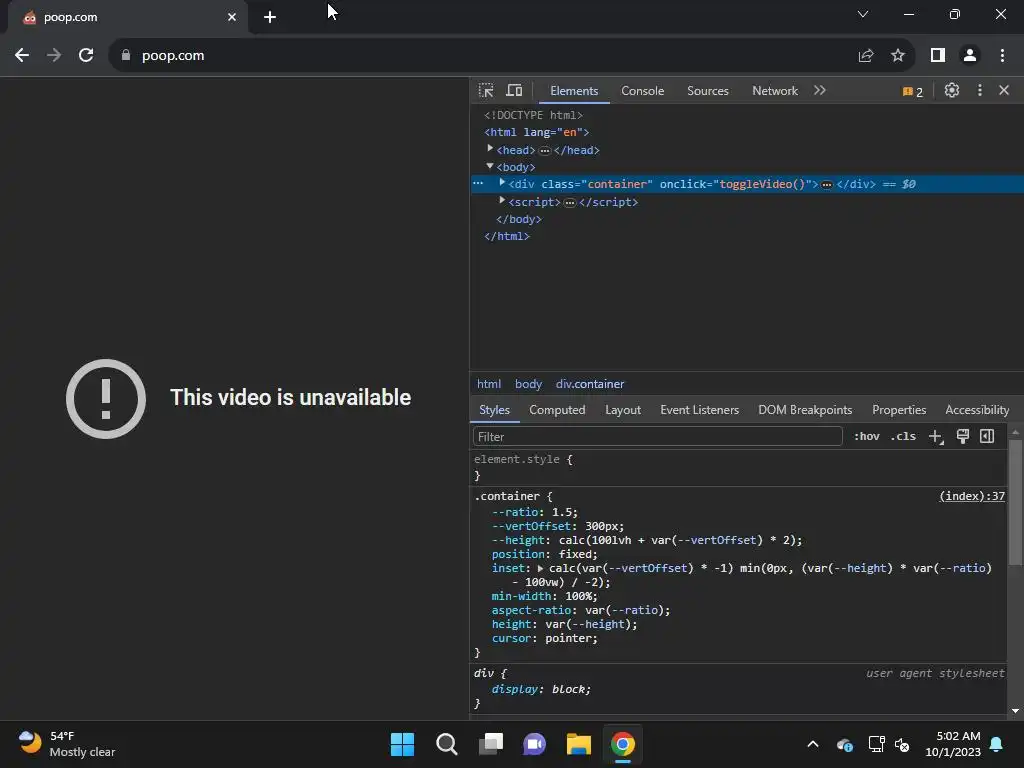Click the position: fixed declaration
The image size is (1024, 768).
click(x=545, y=554)
